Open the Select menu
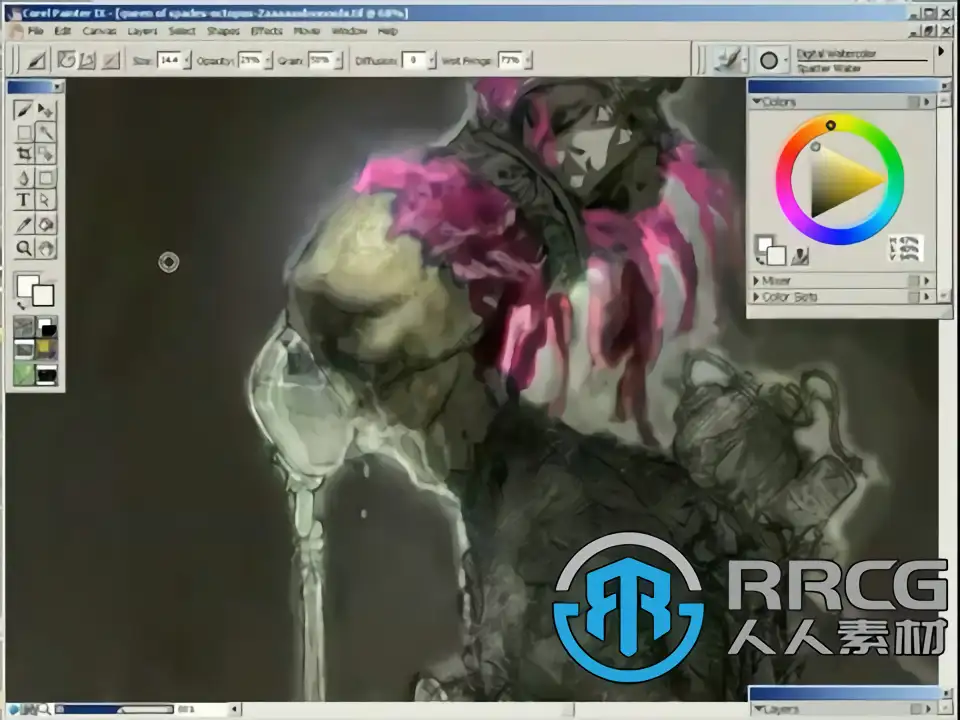960x720 pixels. tap(182, 31)
